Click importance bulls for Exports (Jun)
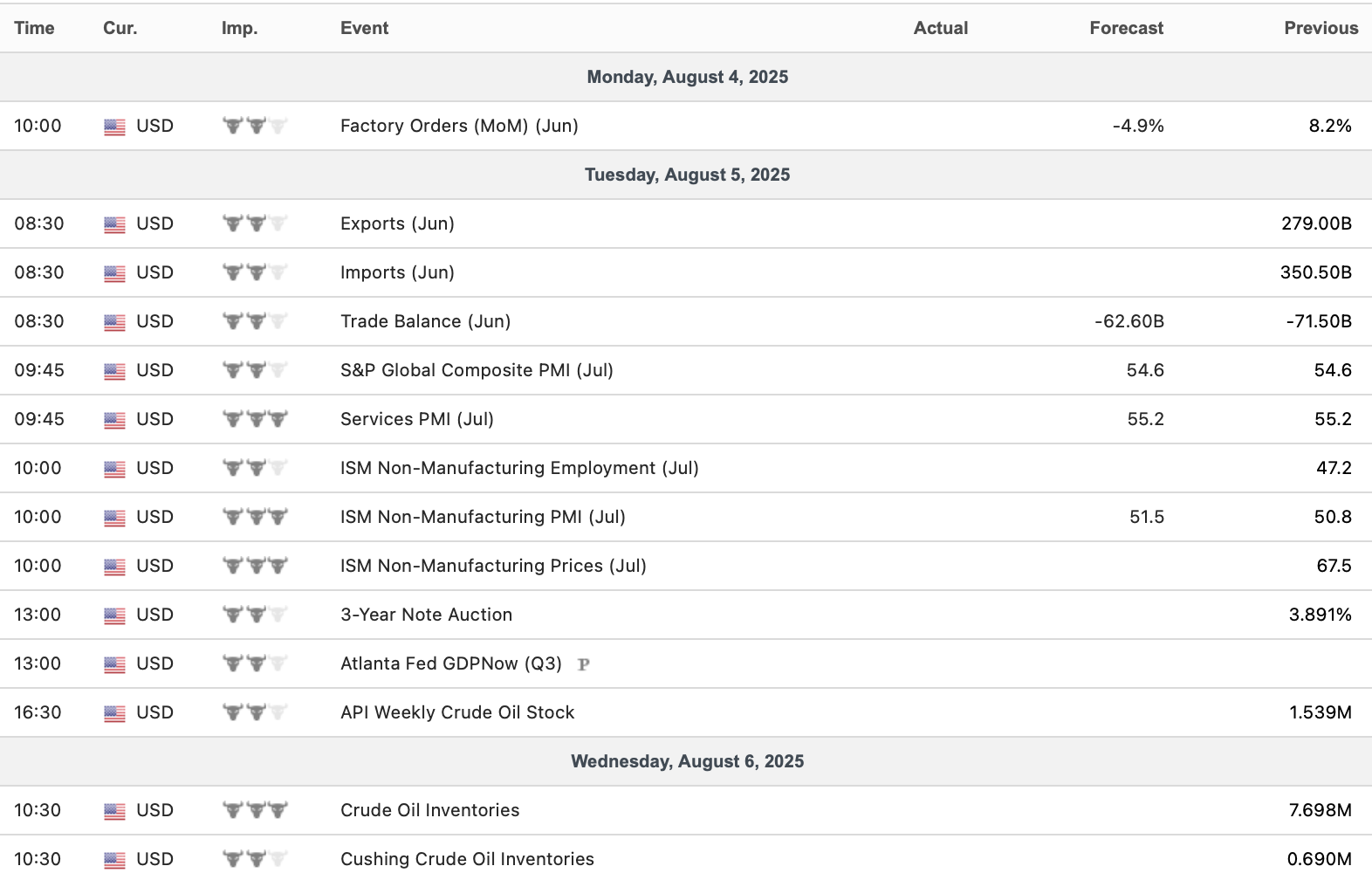This screenshot has height=873, width=1372. (x=255, y=224)
